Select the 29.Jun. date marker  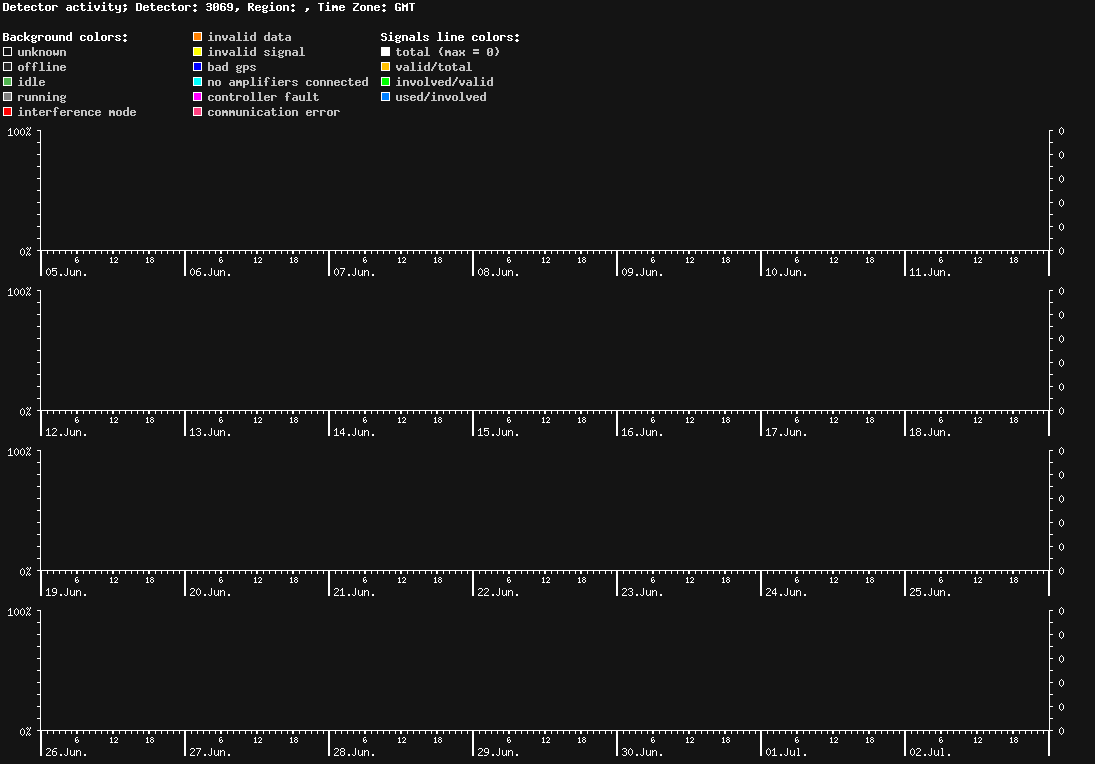point(499,752)
